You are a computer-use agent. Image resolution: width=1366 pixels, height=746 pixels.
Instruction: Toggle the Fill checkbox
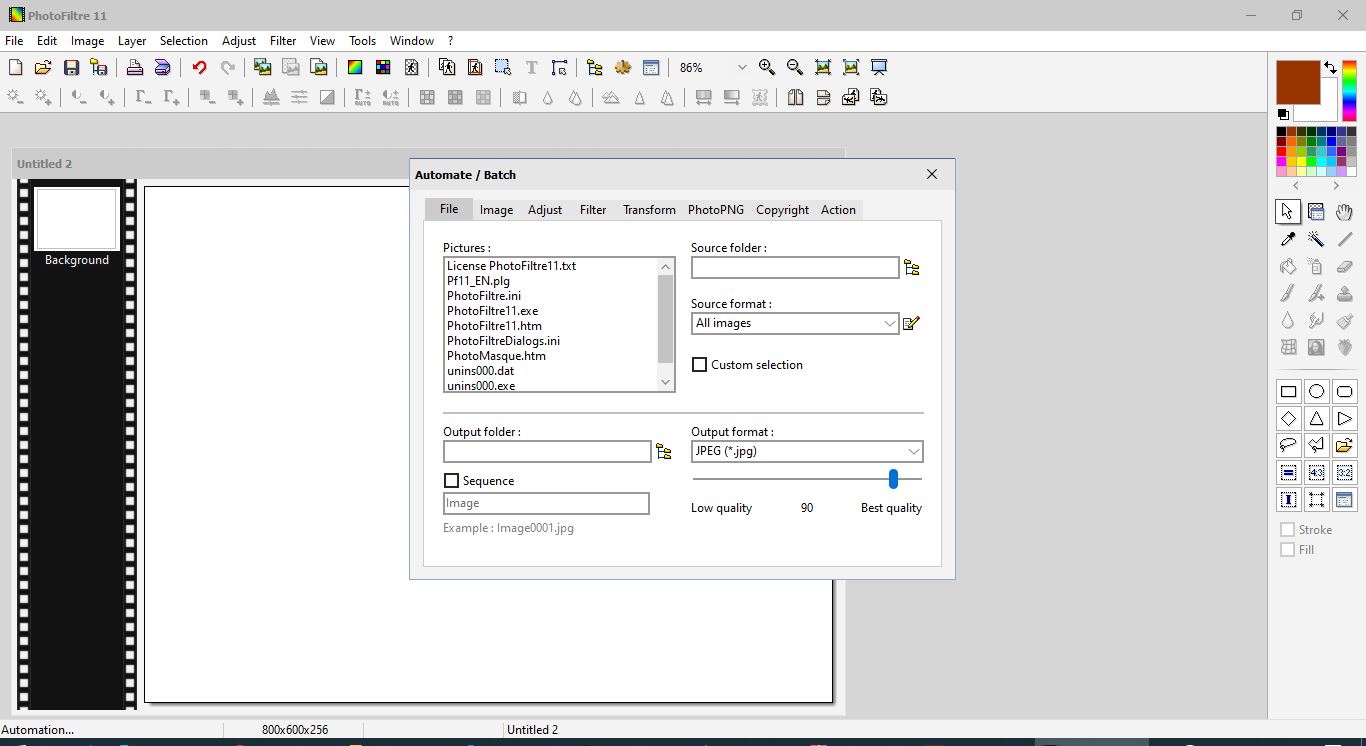[1288, 550]
